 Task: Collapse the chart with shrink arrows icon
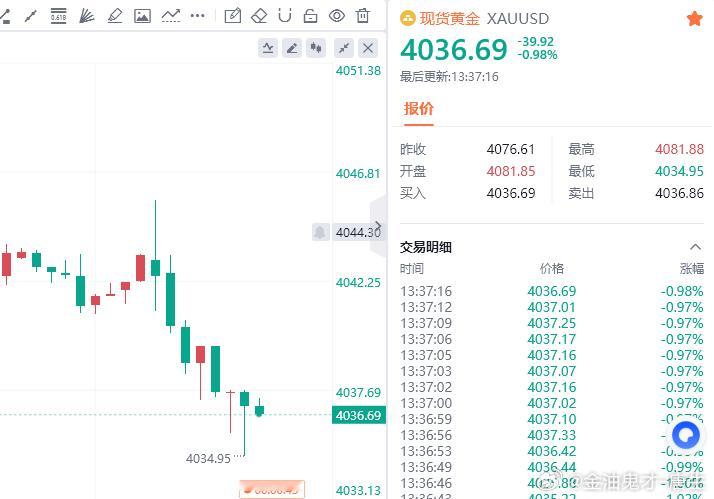click(x=344, y=48)
